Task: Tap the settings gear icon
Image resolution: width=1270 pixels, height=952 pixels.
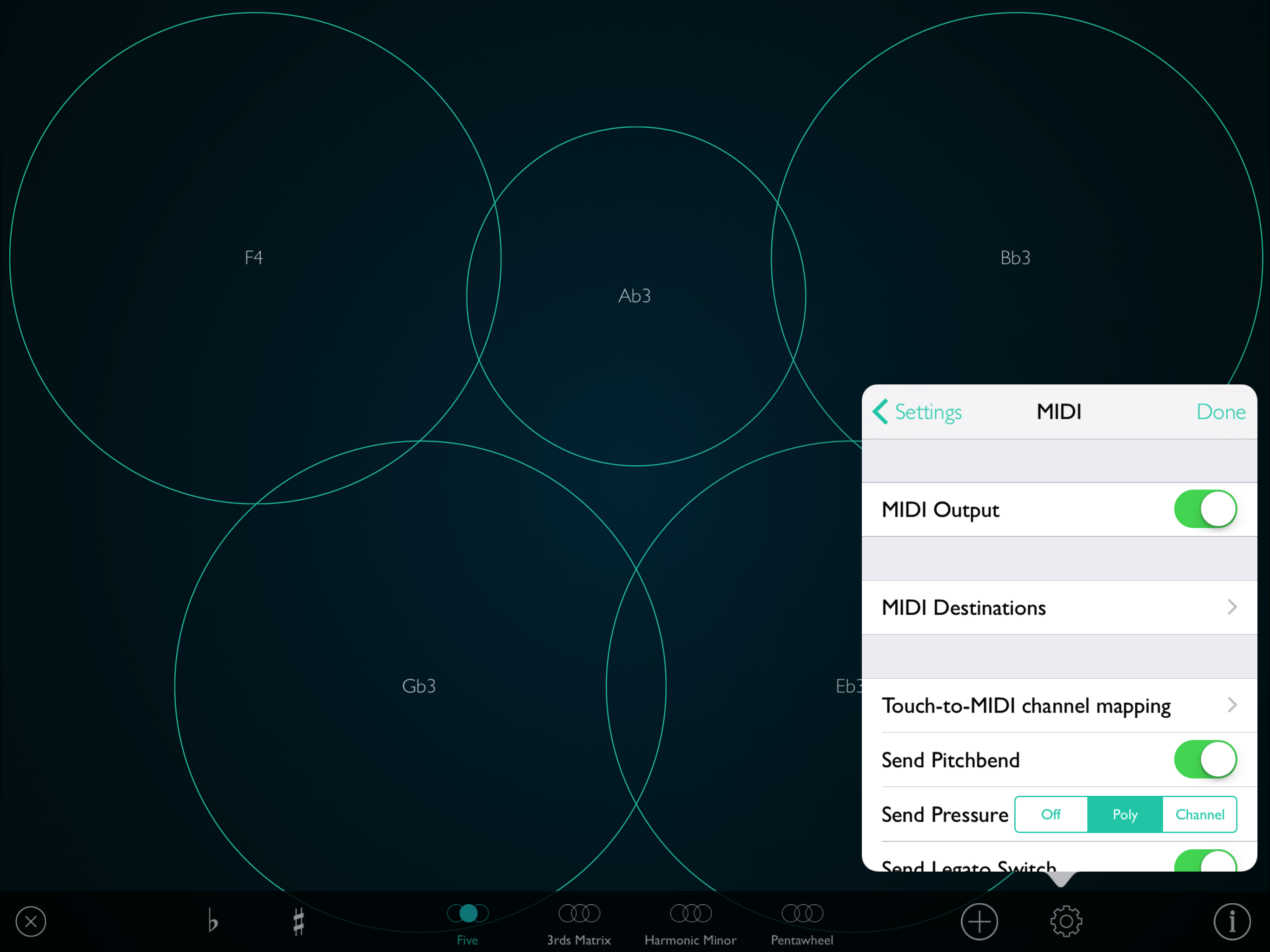Action: [1066, 922]
